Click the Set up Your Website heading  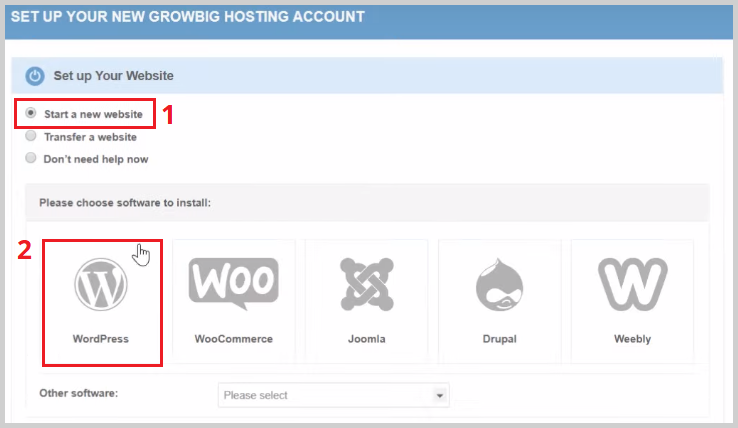(113, 76)
